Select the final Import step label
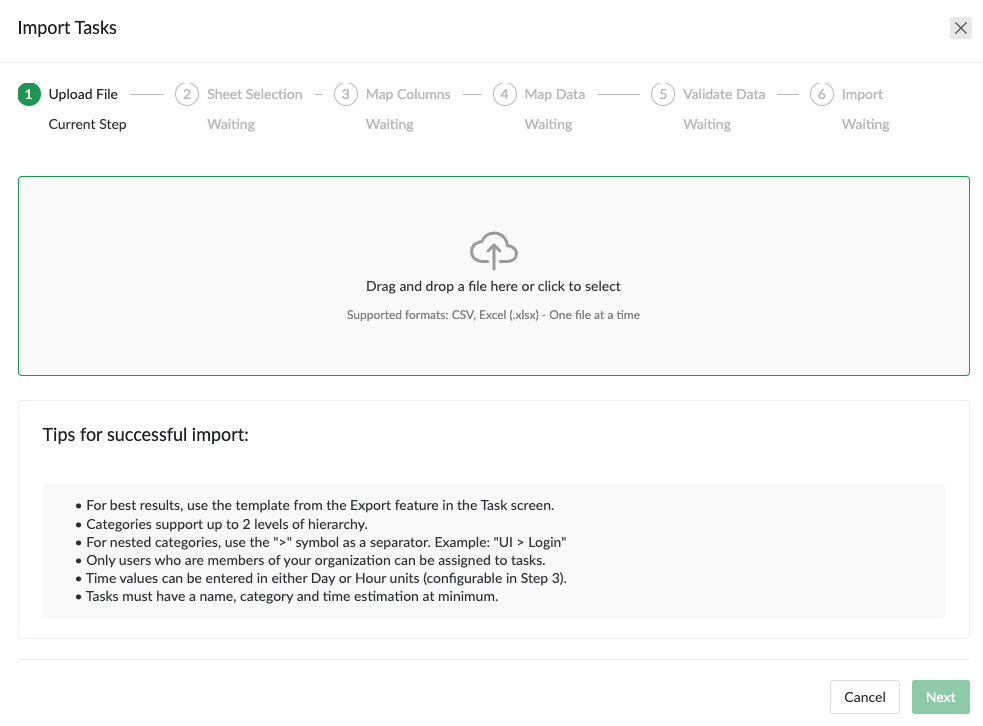Image resolution: width=983 pixels, height=726 pixels. 862,94
